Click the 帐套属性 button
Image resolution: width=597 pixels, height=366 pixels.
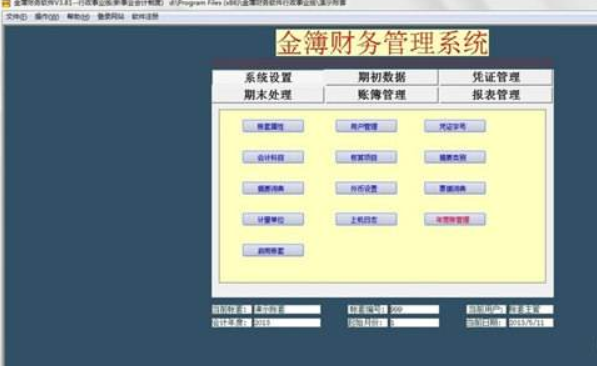tap(273, 126)
